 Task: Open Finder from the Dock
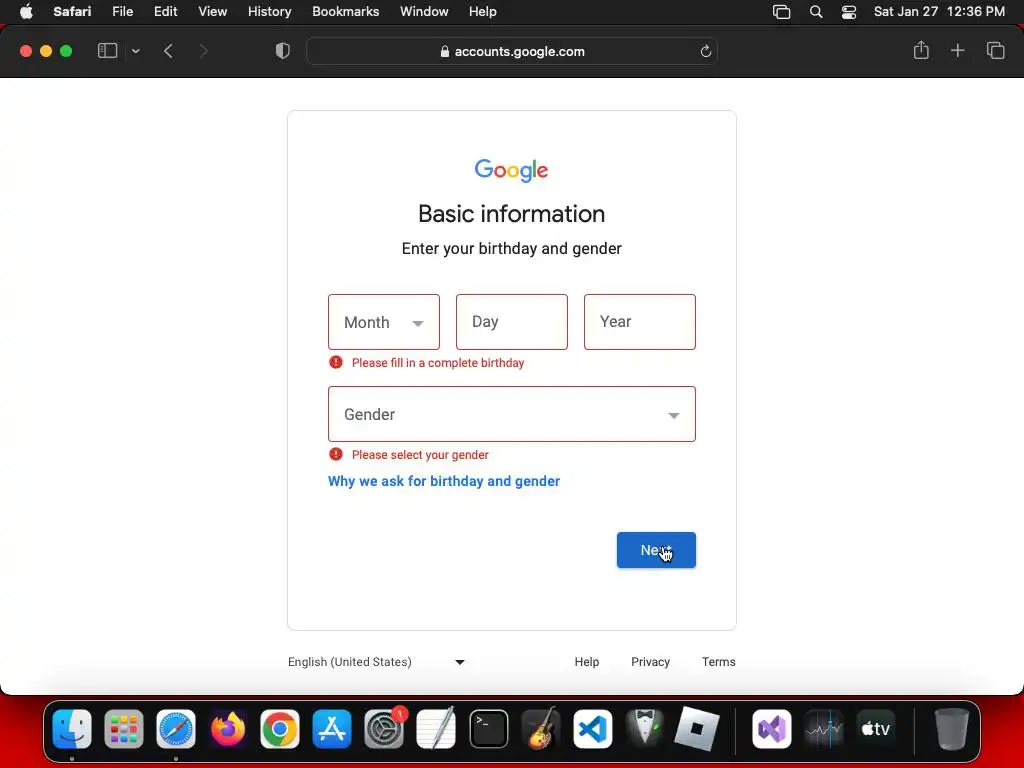pyautogui.click(x=72, y=729)
